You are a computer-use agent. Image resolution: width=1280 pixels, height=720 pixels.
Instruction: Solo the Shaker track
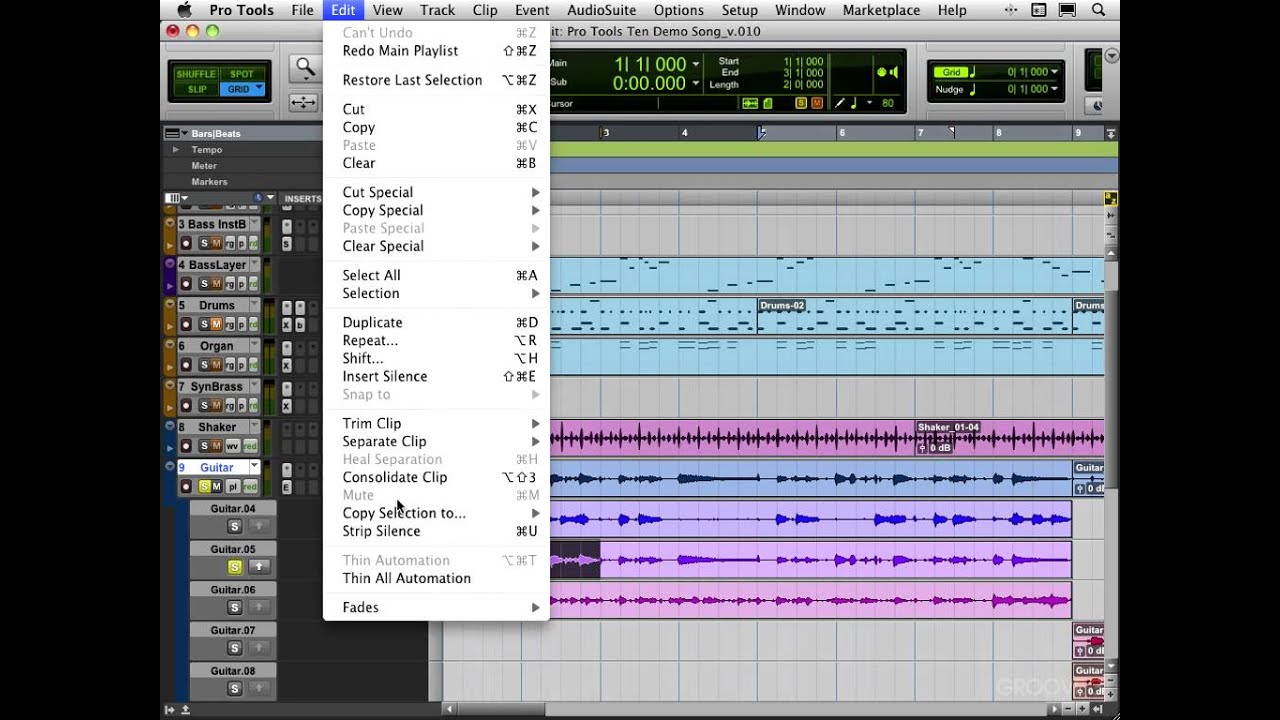[x=204, y=446]
